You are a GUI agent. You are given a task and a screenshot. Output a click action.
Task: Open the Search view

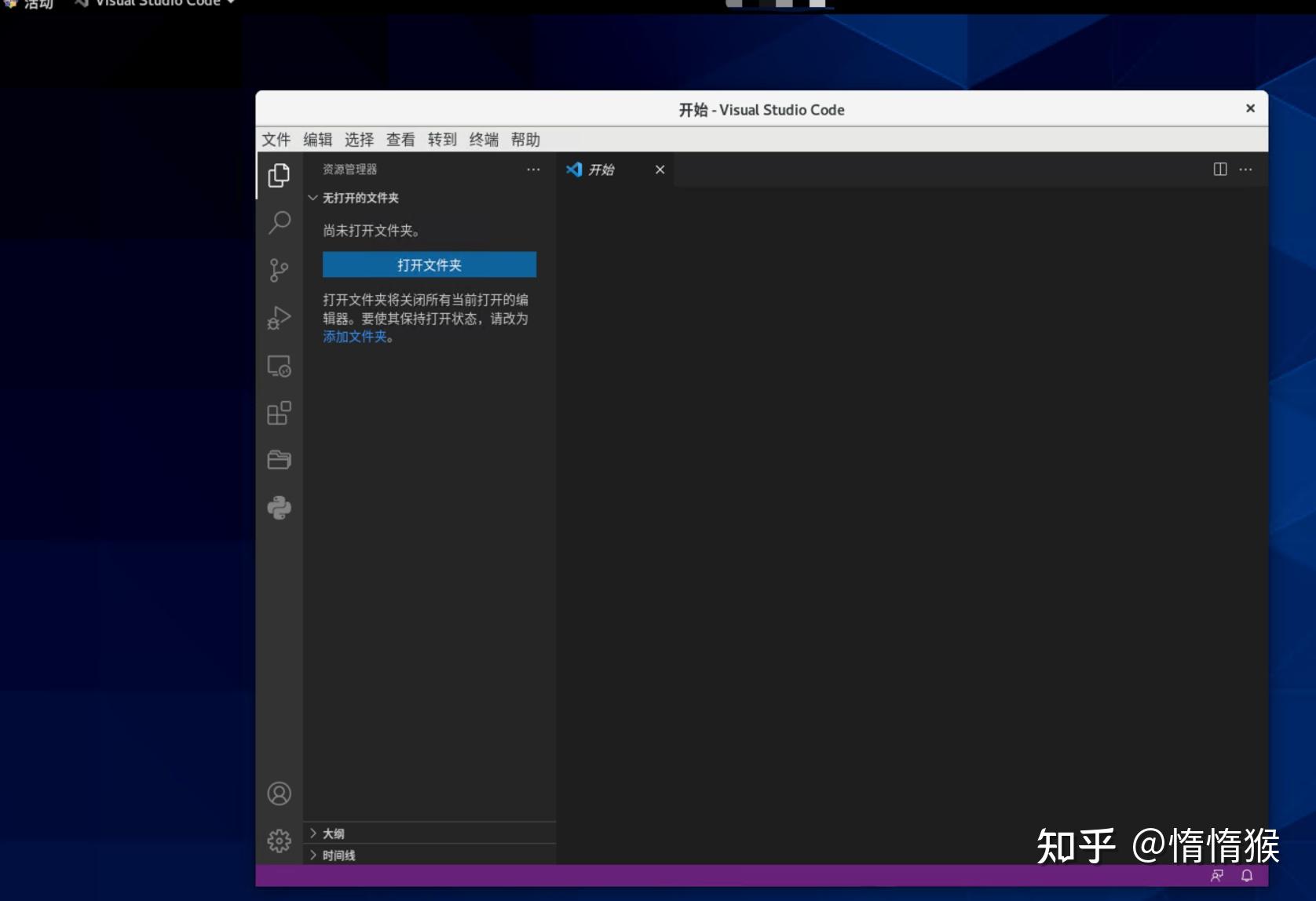coord(279,223)
